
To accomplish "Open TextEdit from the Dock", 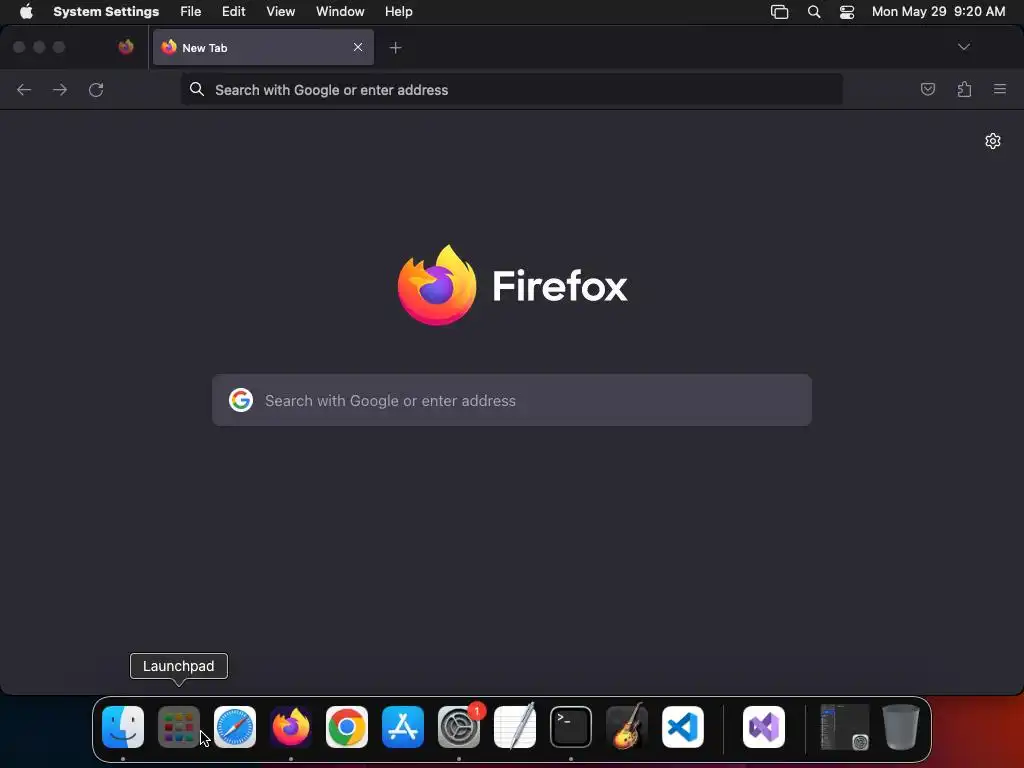I will pyautogui.click(x=515, y=726).
